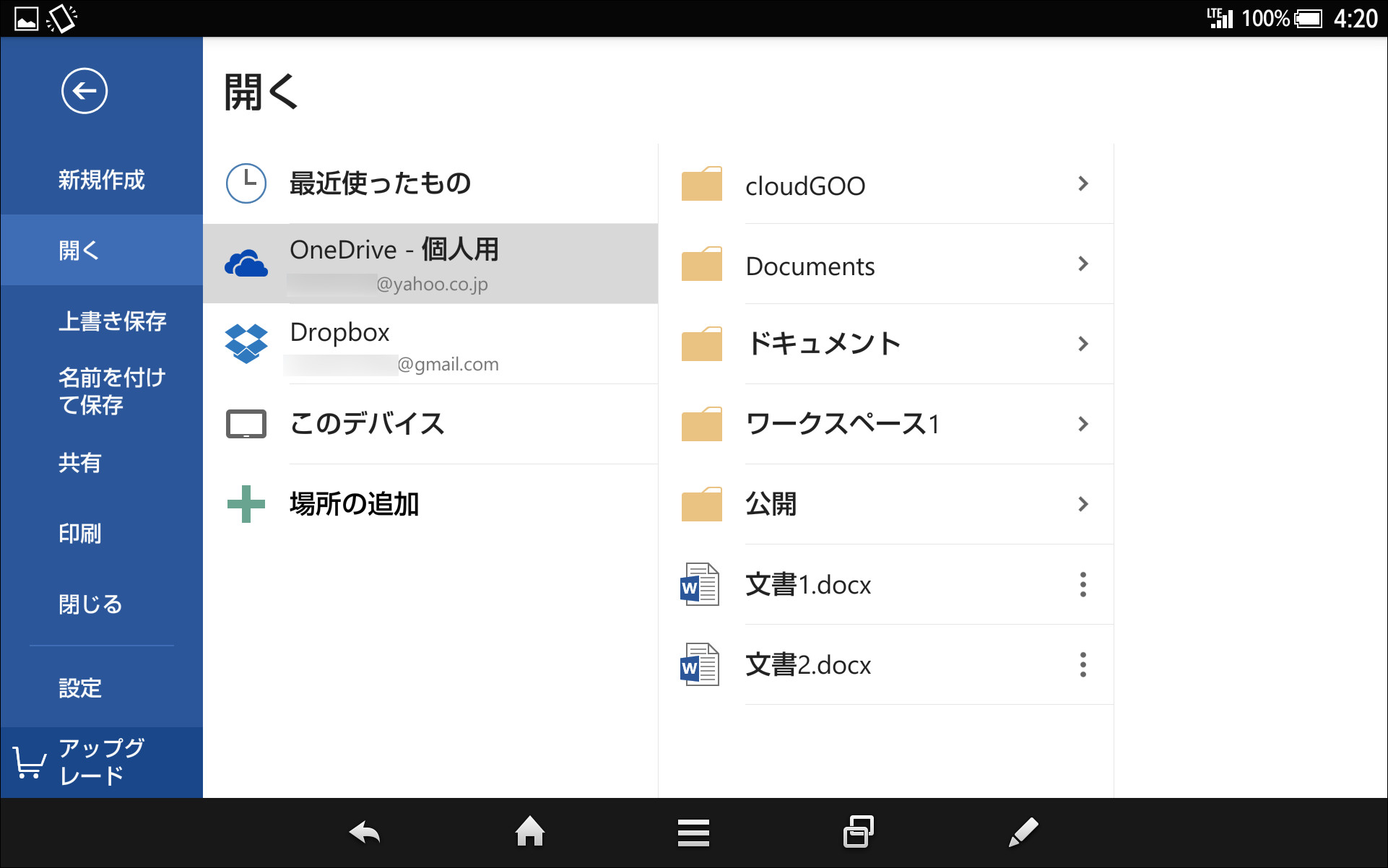The width and height of the screenshot is (1388, 868).
Task: Expand the cloudGOO folder
Action: (x=1083, y=184)
